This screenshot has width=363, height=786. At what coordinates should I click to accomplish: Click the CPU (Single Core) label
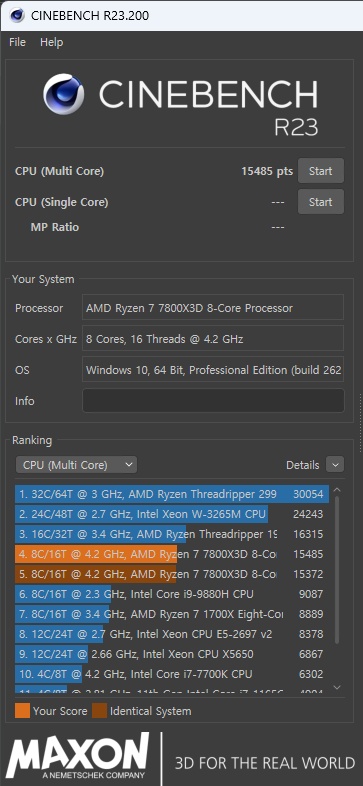[x=62, y=203]
